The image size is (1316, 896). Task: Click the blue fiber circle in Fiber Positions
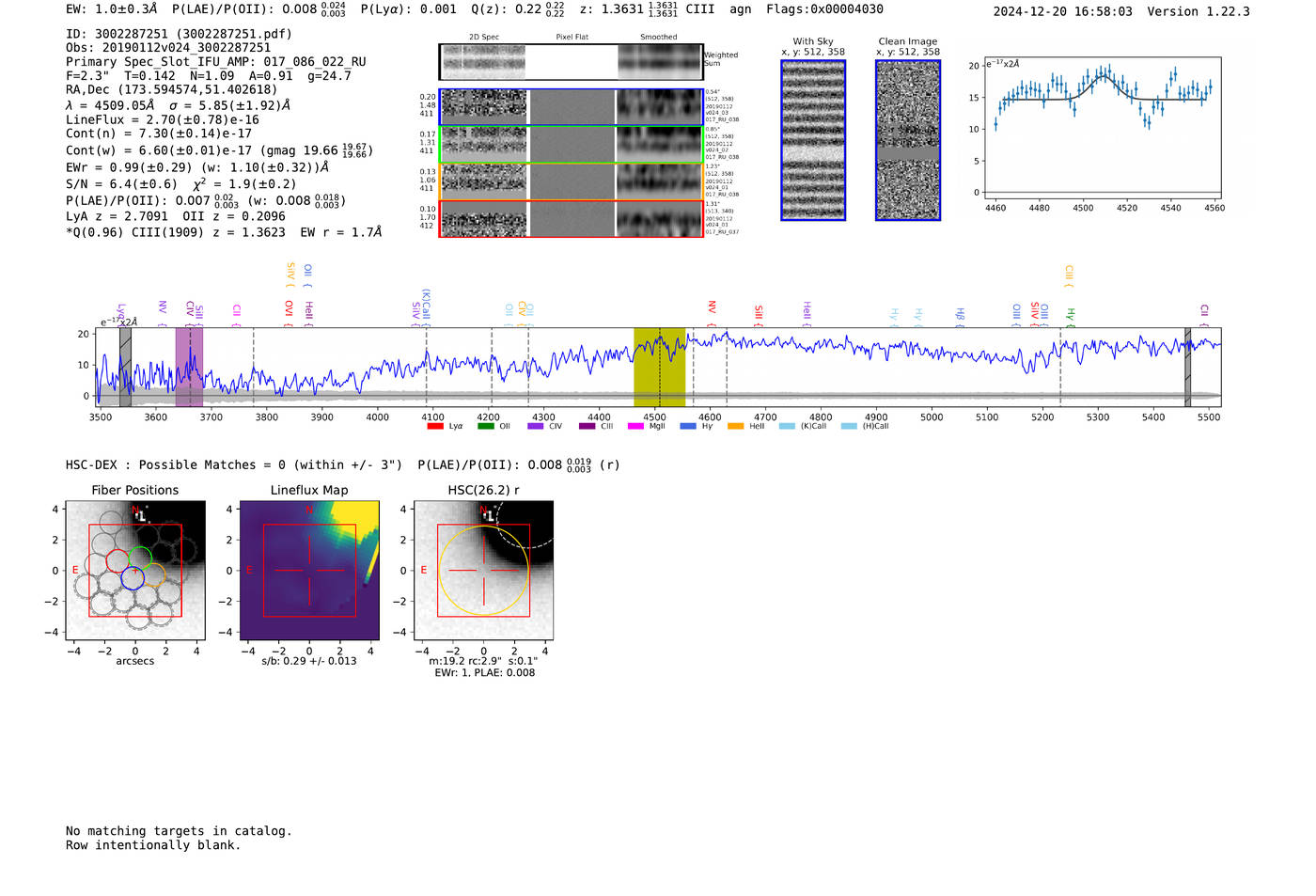click(x=133, y=578)
